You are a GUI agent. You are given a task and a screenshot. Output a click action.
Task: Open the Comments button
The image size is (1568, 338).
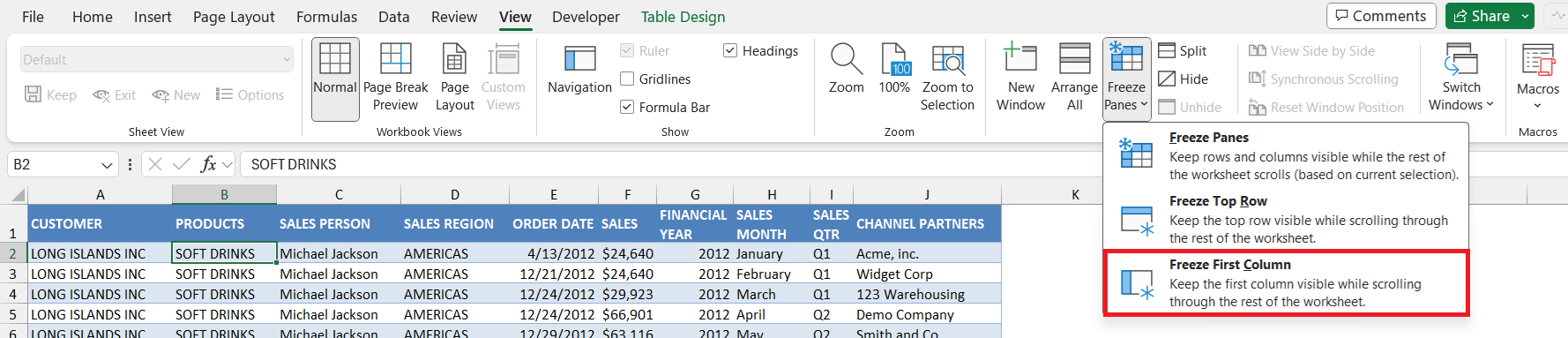(1381, 16)
